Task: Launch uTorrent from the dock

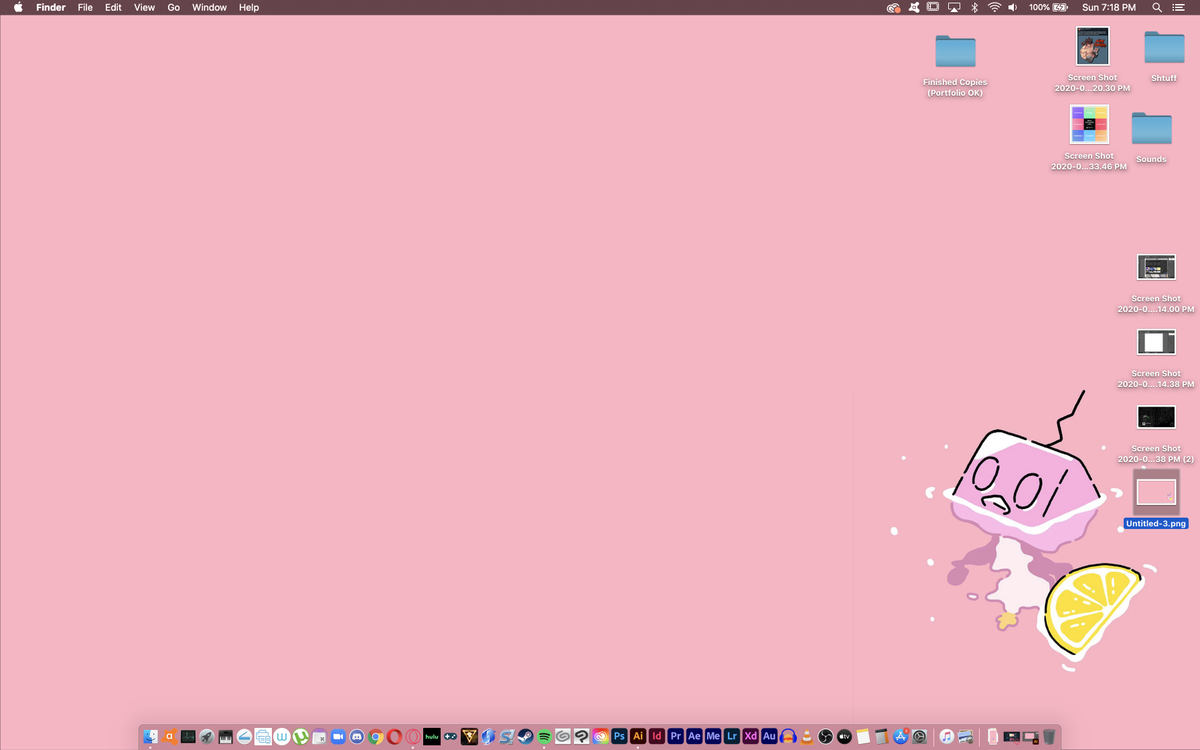Action: point(301,737)
